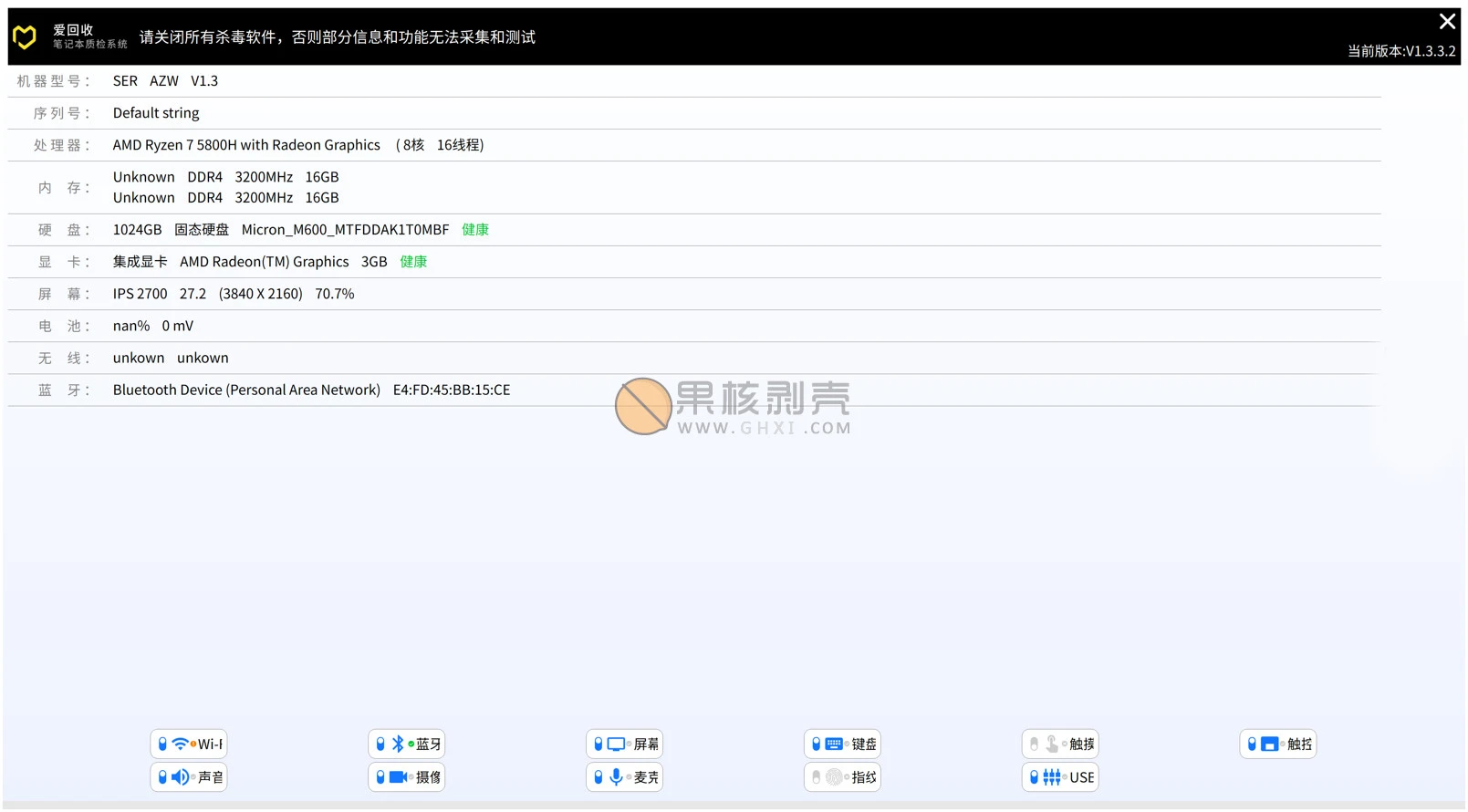The height and width of the screenshot is (812, 1468).
Task: Run the sound (声音) speaker test
Action: [189, 777]
